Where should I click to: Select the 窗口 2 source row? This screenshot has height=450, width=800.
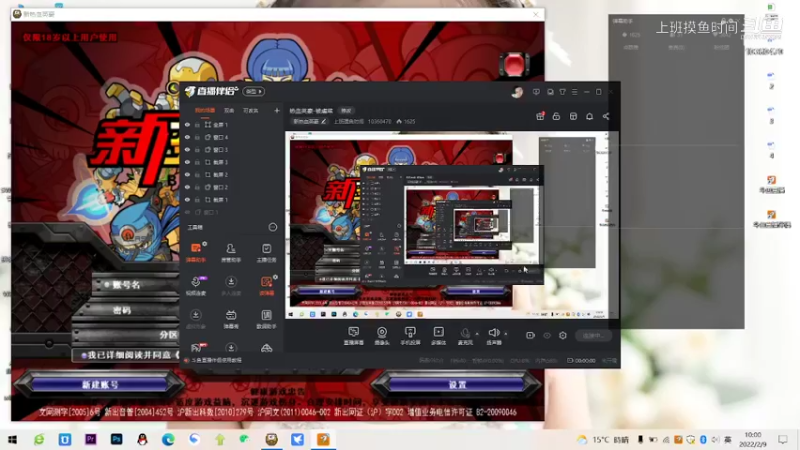[x=232, y=187]
